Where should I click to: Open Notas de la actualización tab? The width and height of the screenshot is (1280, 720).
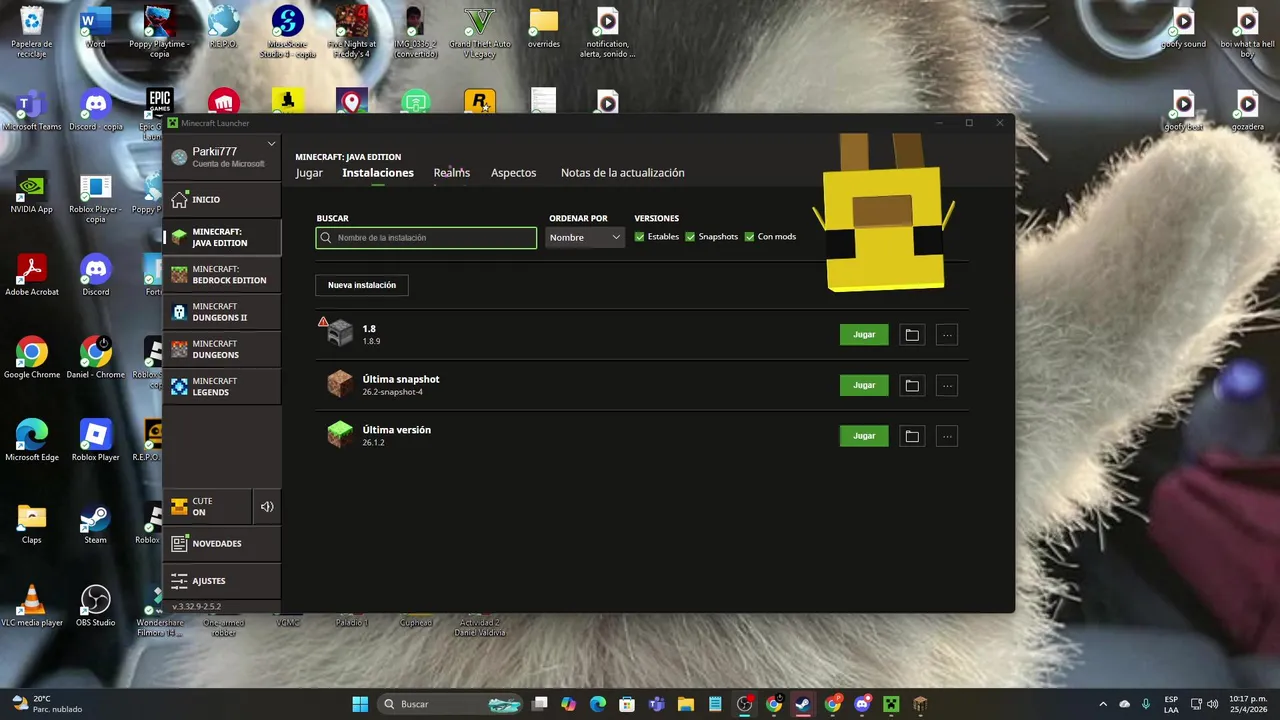(622, 173)
